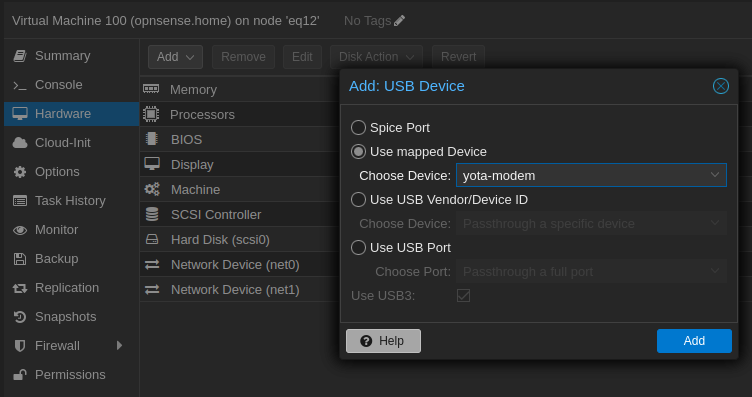Screen dimensions: 752x397
Task: Click the Help button in dialog
Action: [383, 341]
